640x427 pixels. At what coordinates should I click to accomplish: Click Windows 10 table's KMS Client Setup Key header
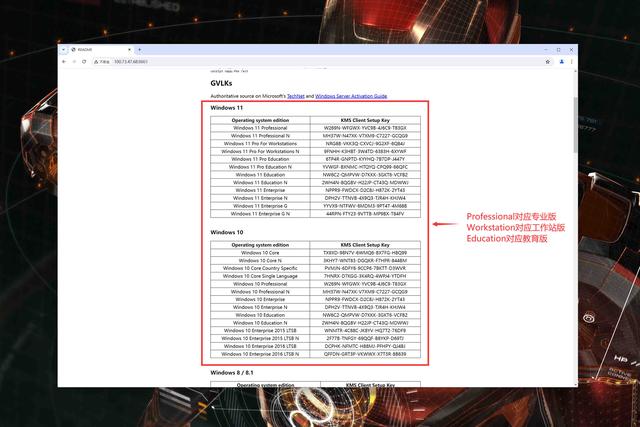[365, 245]
